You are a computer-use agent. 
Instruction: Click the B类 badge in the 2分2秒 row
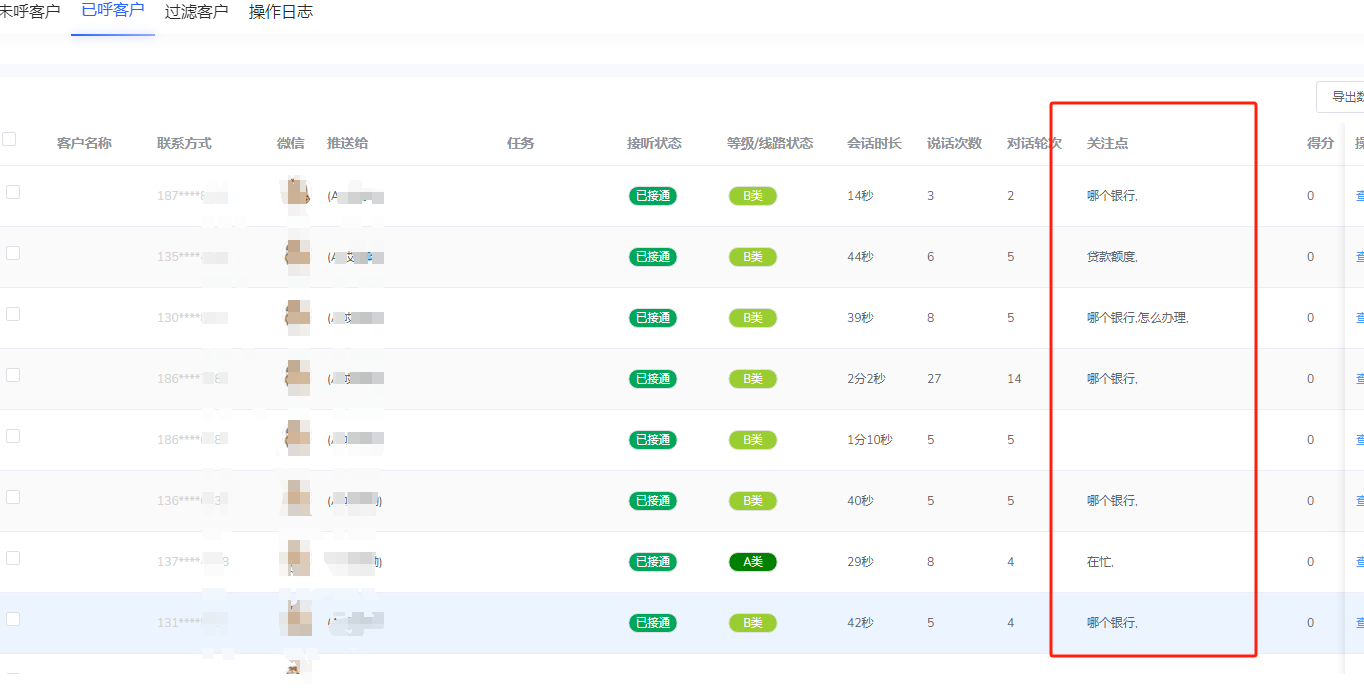(752, 379)
